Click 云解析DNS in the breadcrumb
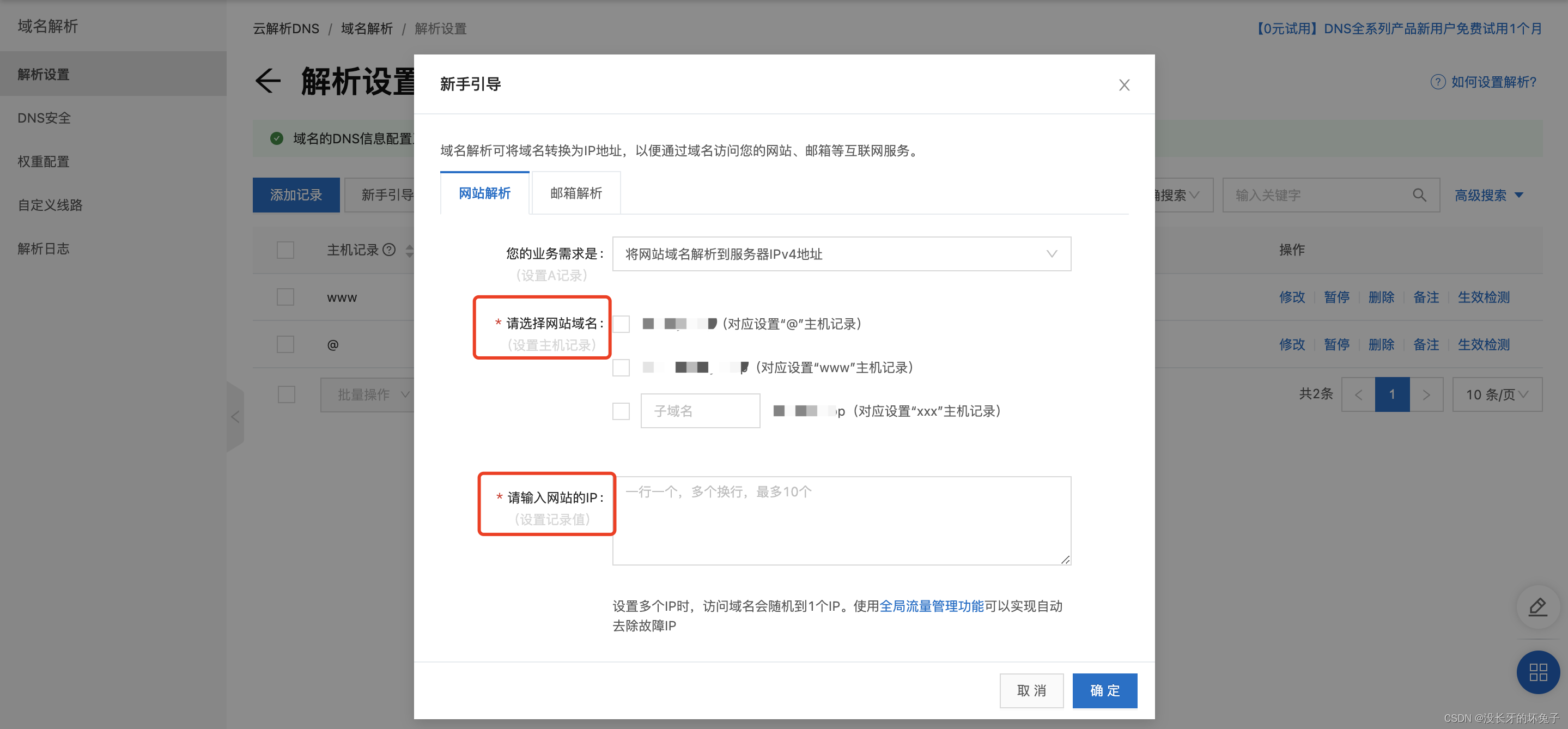 [285, 28]
